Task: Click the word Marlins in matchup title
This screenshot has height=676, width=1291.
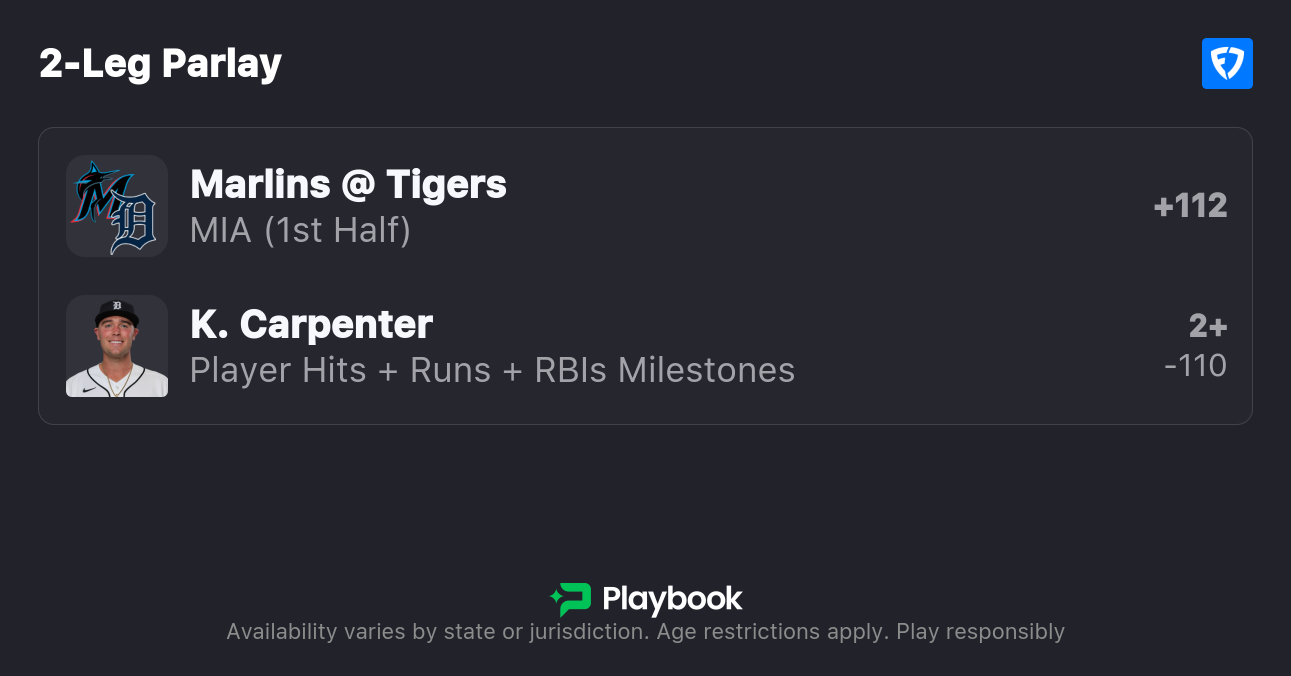Action: click(260, 184)
